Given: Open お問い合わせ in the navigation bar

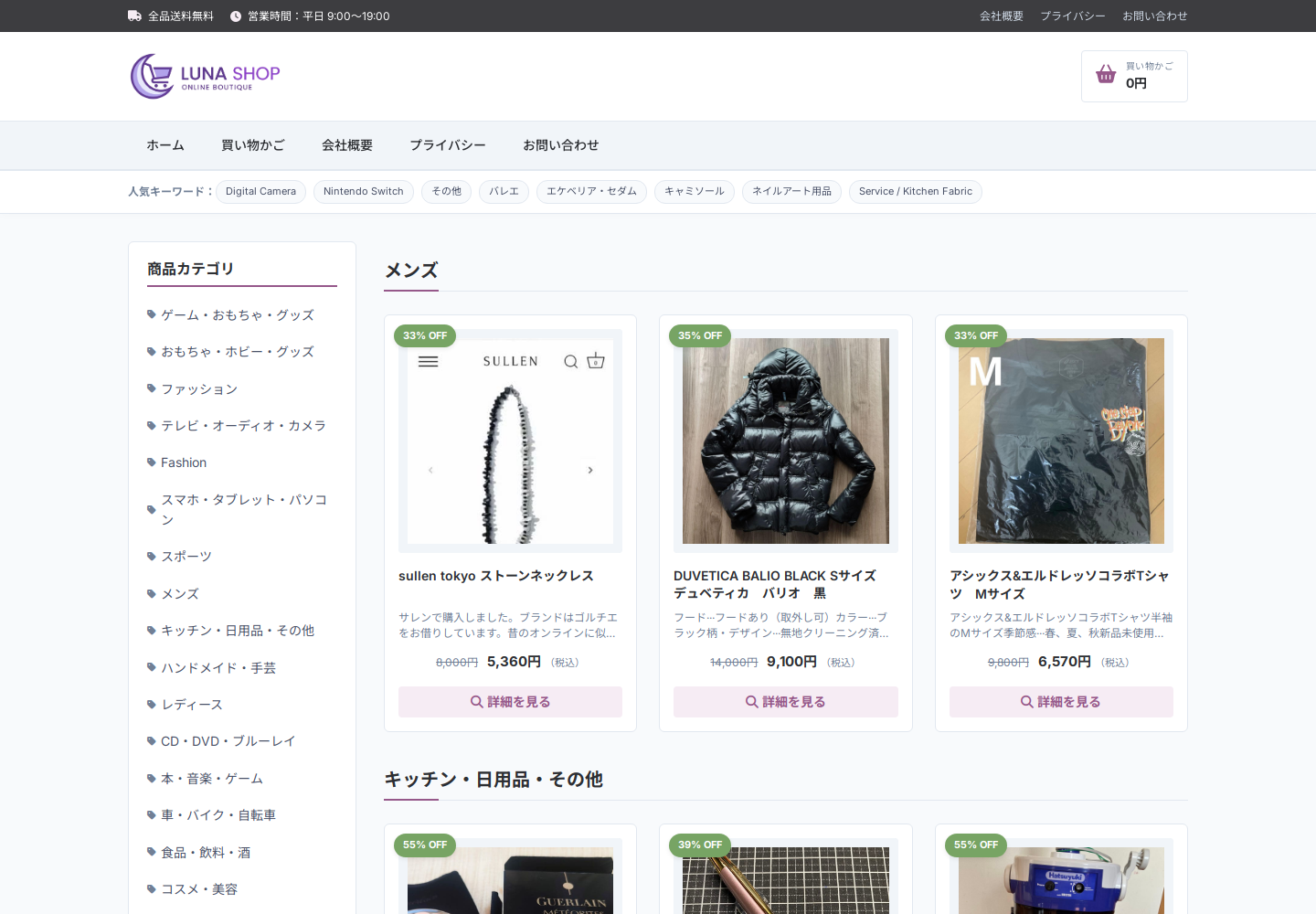Looking at the screenshot, I should (x=561, y=145).
